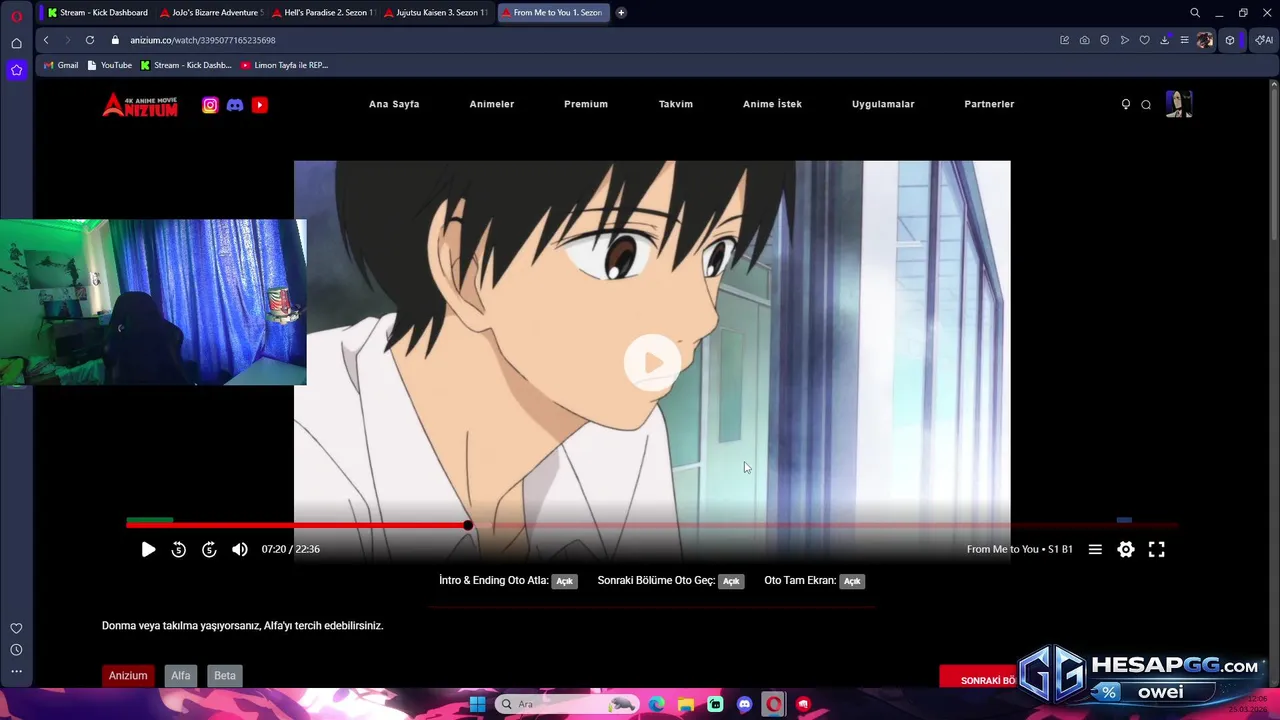Switch to the Alfa player source
The width and height of the screenshot is (1280, 720).
[180, 676]
